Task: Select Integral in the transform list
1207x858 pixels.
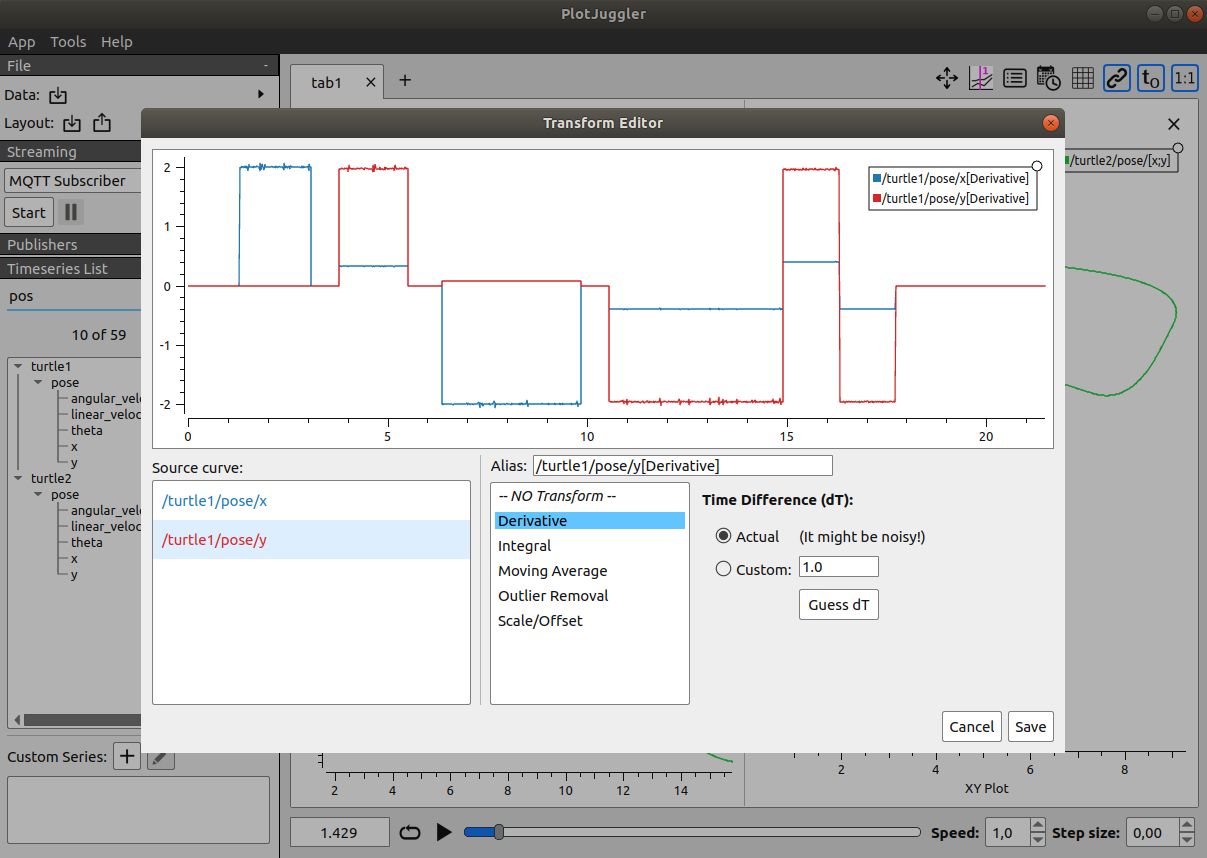Action: point(524,545)
